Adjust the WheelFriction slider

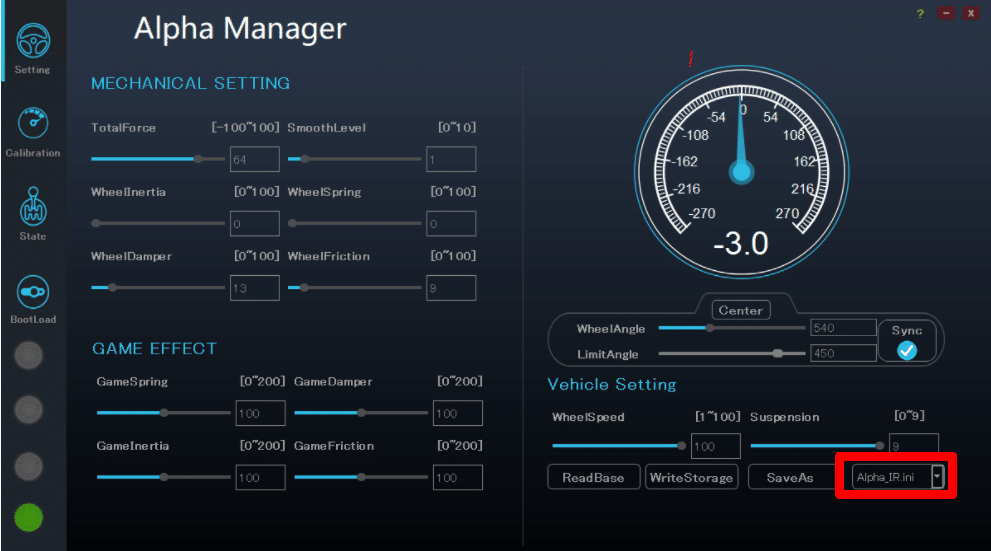pyautogui.click(x=355, y=288)
